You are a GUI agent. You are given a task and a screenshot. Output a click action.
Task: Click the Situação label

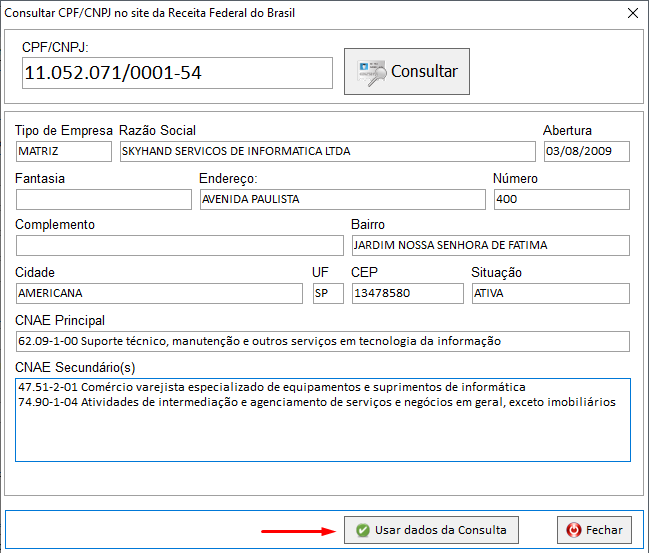(496, 272)
